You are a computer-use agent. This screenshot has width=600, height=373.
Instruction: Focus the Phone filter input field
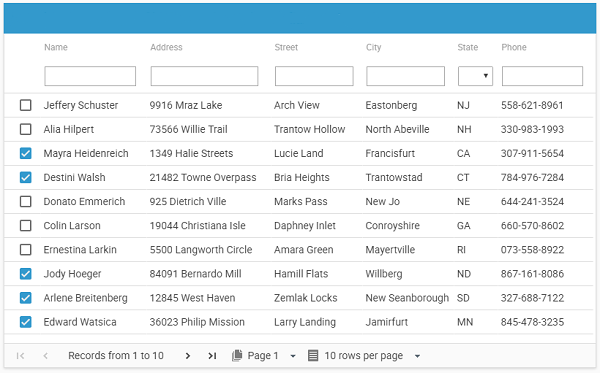(x=542, y=76)
